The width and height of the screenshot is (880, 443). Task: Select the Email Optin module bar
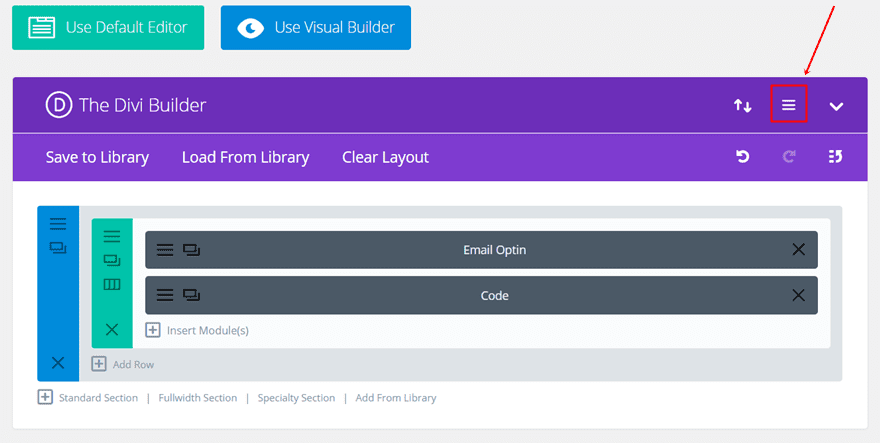482,250
